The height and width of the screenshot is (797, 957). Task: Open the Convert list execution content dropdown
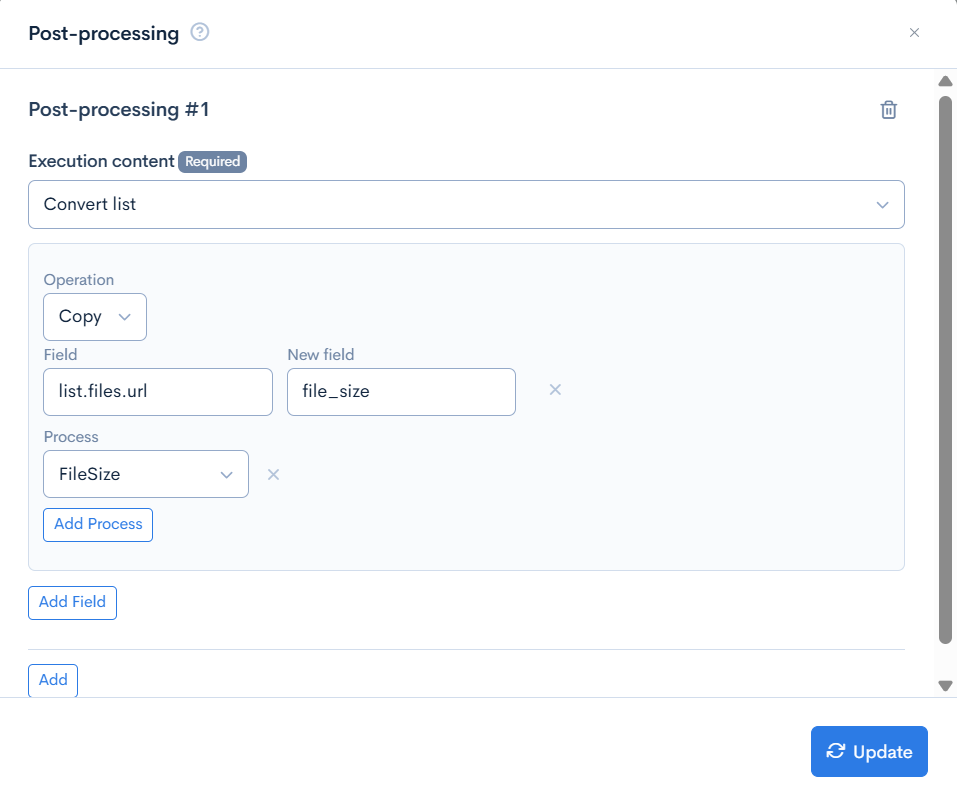pos(466,204)
